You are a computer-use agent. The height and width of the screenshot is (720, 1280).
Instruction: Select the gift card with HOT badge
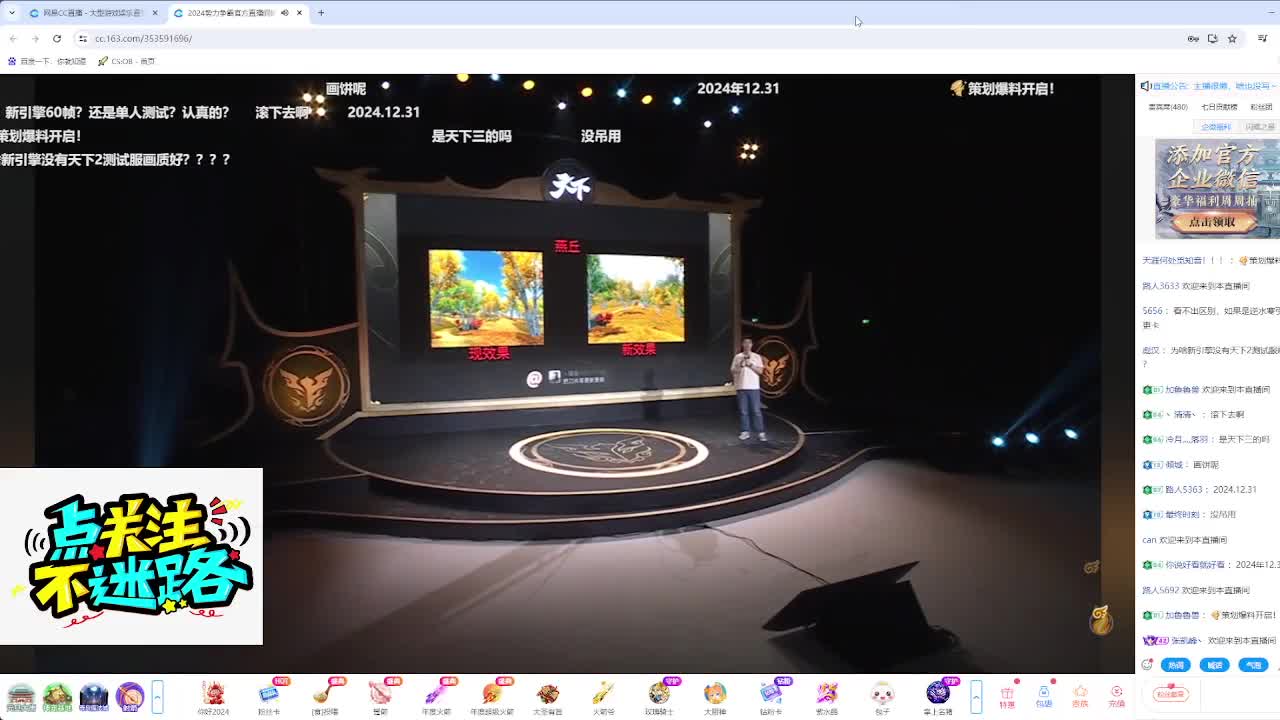[269, 693]
